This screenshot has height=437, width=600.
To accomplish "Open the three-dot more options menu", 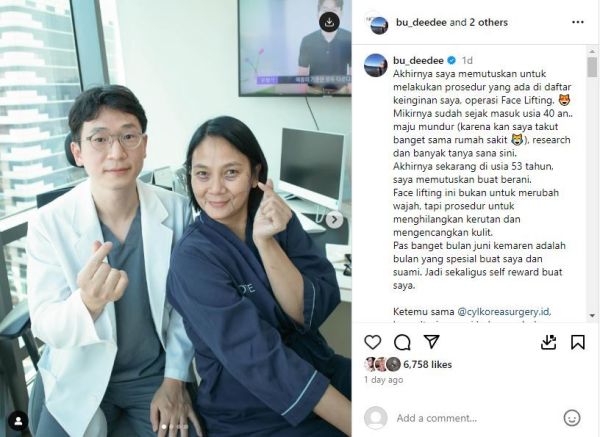I will click(578, 22).
